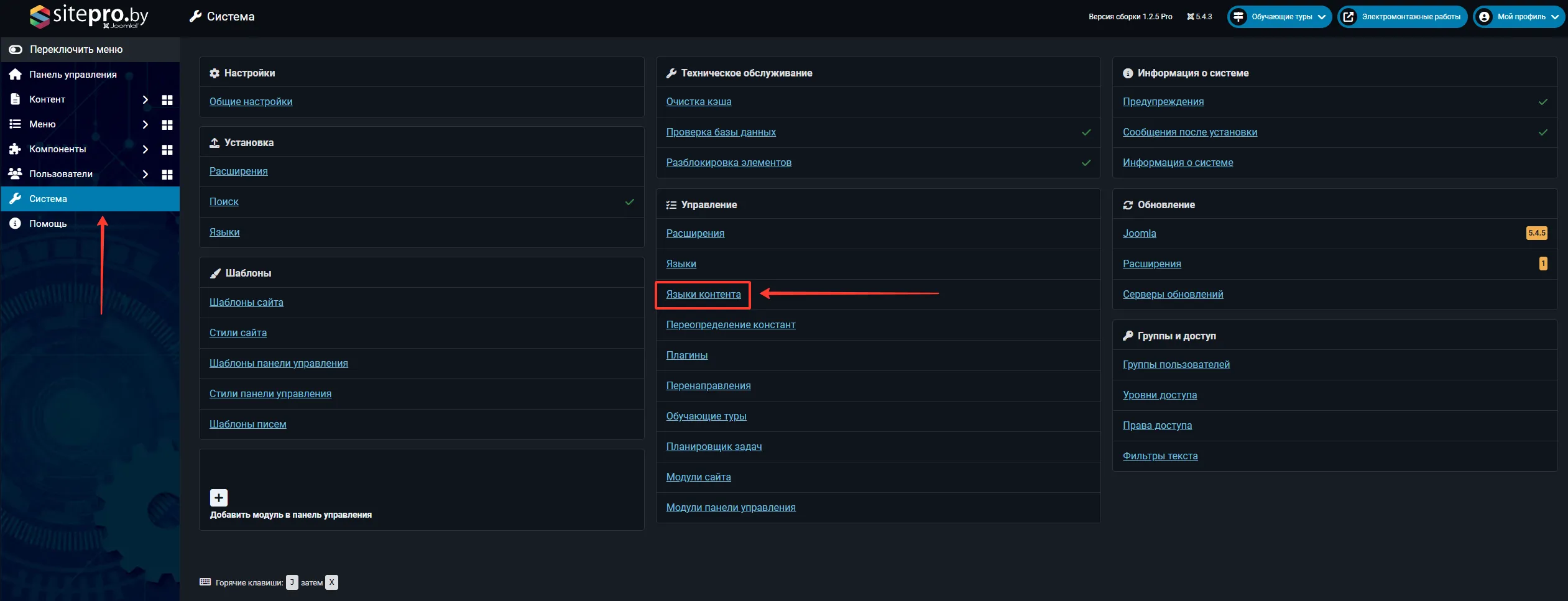Click the 5.4.5 Joomla update badge
This screenshot has height=601, width=1568.
1536,233
